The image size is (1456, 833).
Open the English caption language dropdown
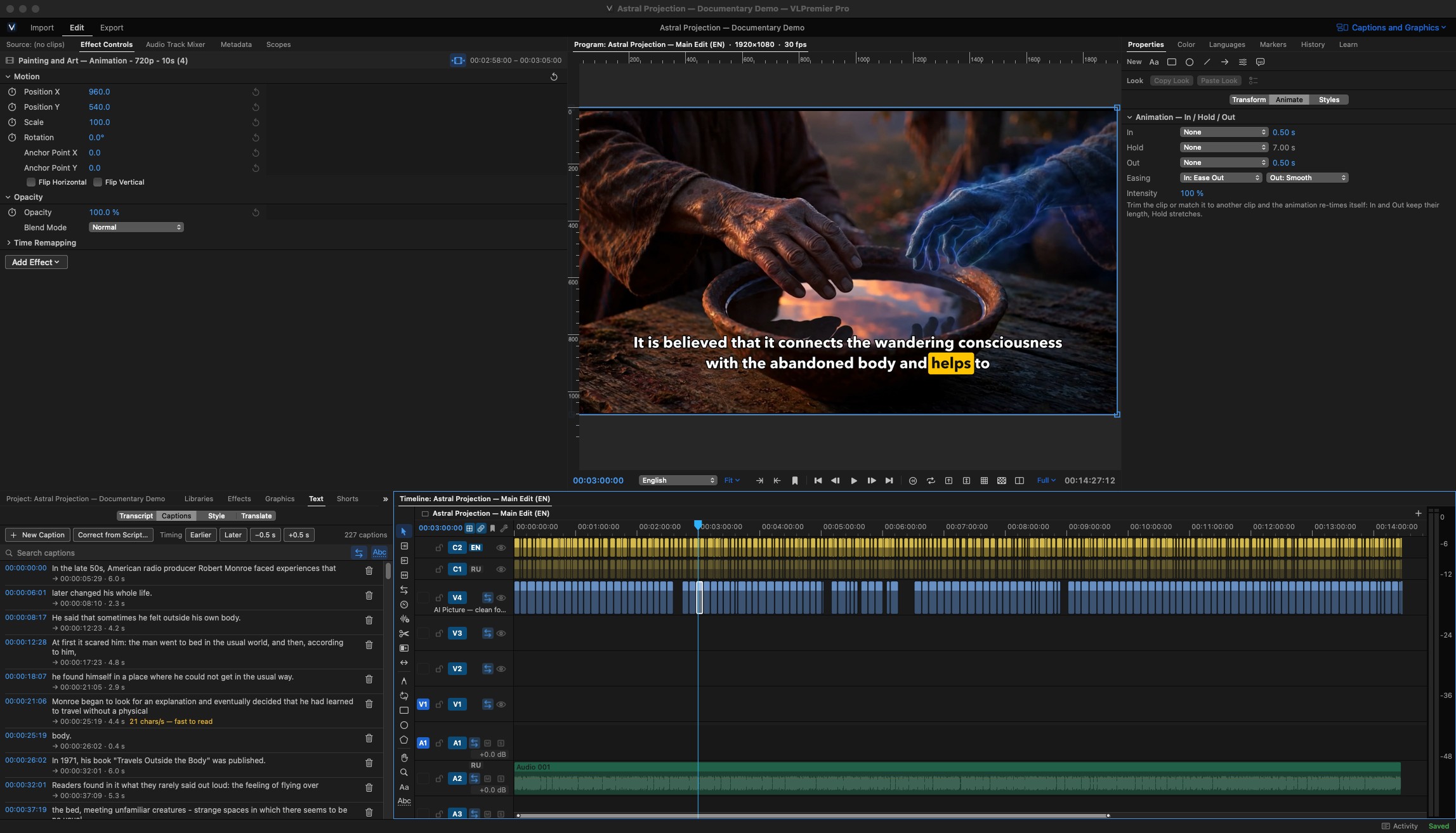tap(678, 480)
